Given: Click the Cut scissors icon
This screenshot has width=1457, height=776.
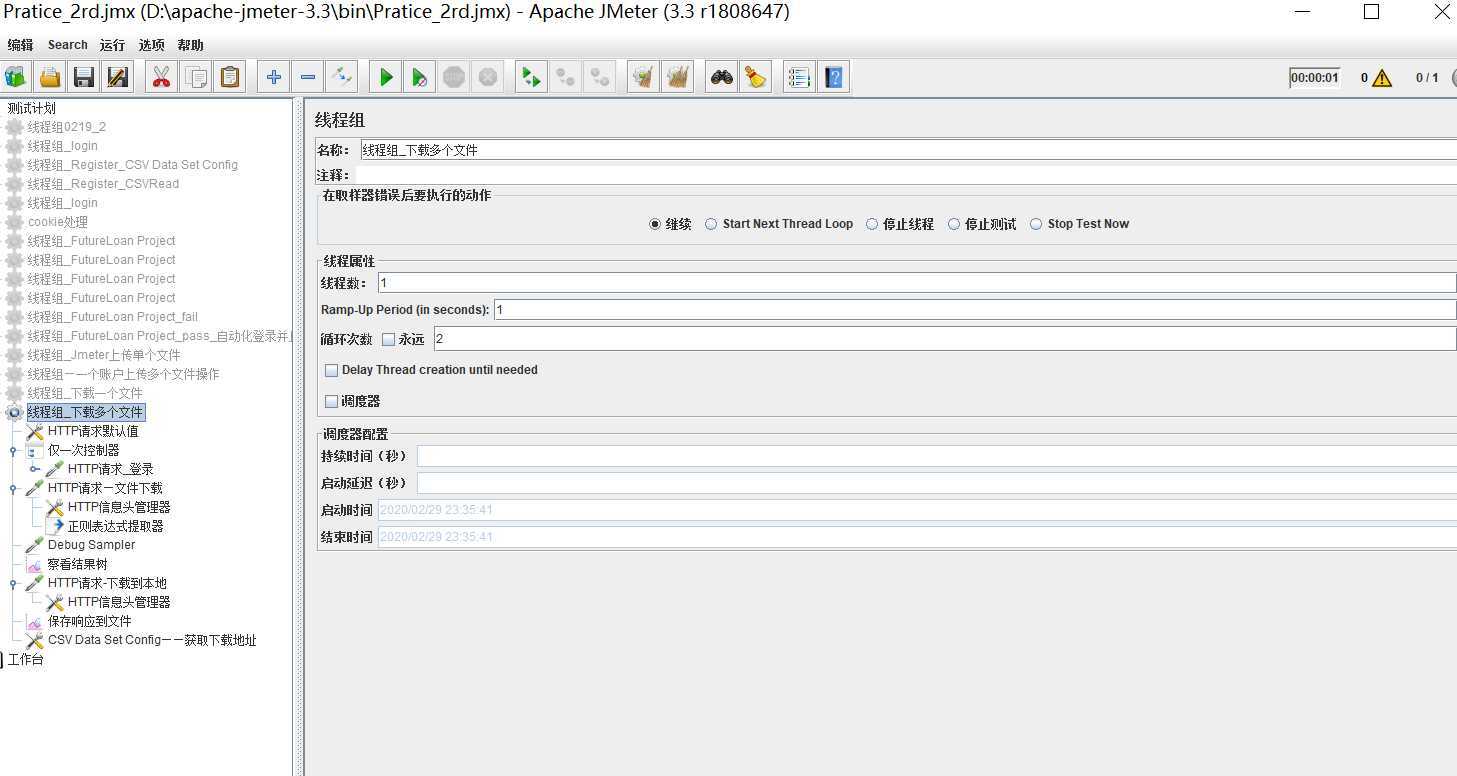Looking at the screenshot, I should pyautogui.click(x=160, y=77).
